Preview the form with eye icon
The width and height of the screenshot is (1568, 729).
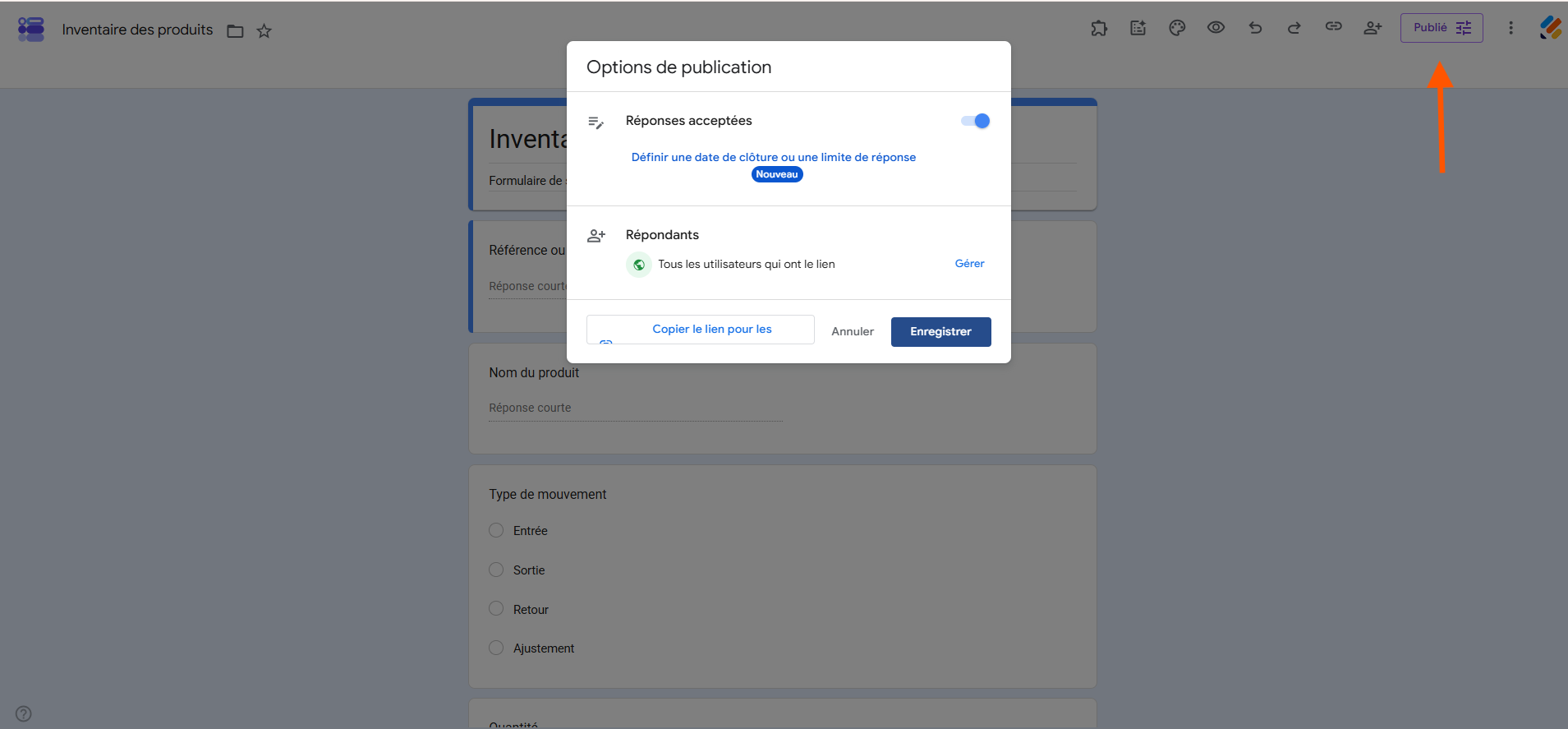[x=1216, y=28]
